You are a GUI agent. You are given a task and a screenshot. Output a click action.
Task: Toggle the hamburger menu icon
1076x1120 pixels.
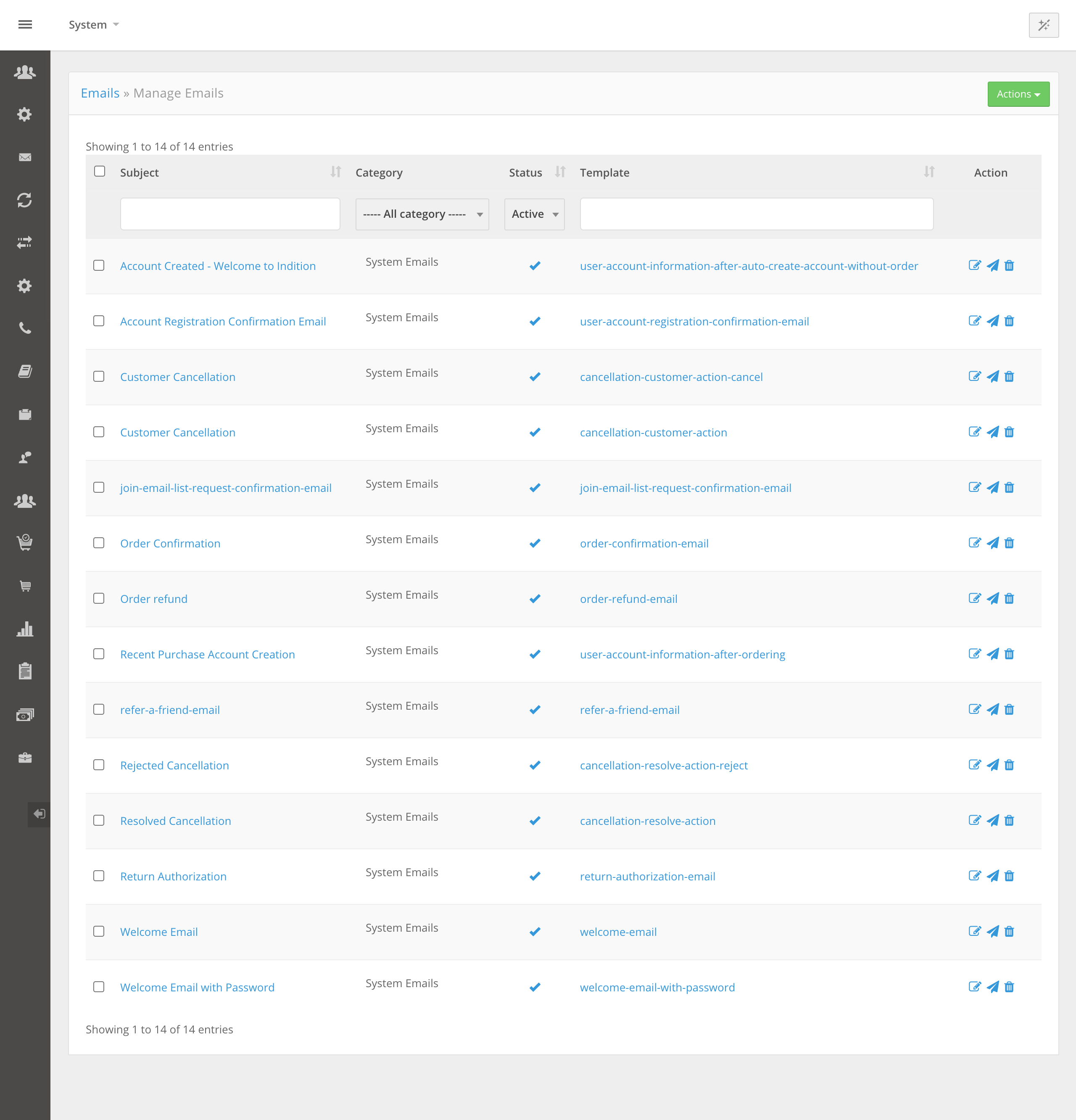(x=25, y=24)
